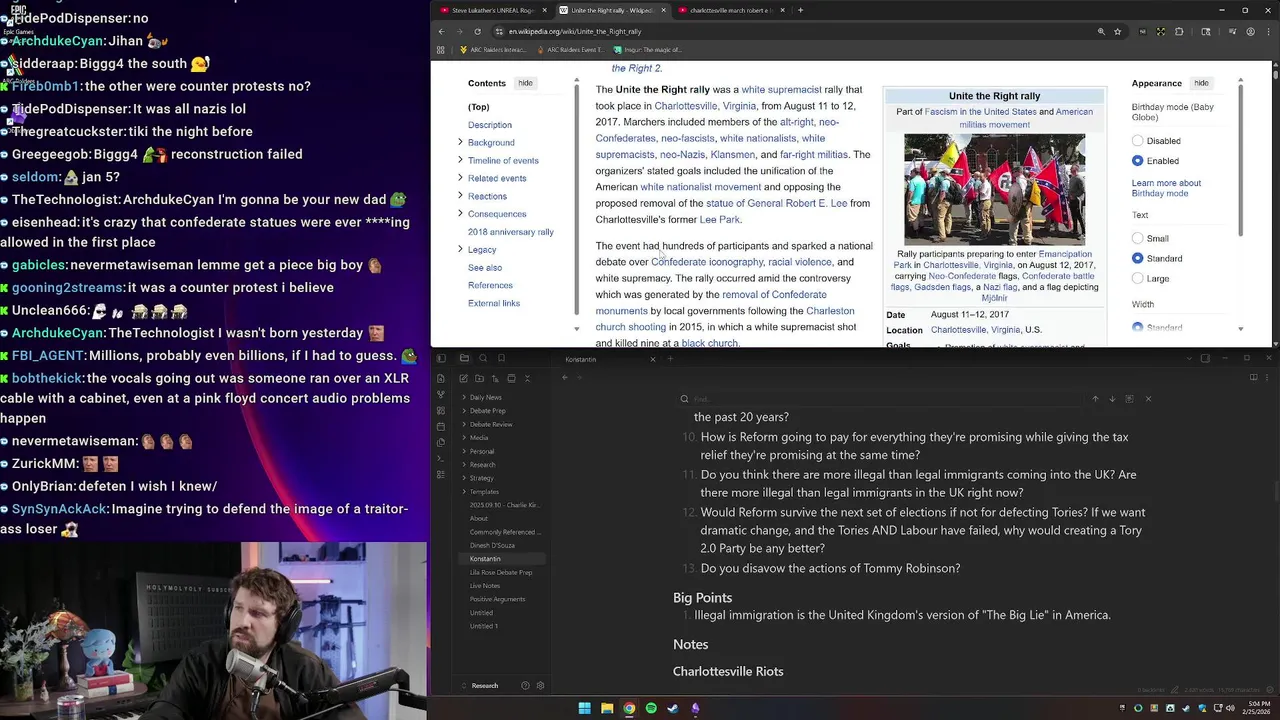Select Birthday mode Disabled radio button
Screen dimensions: 1280x720
(1137, 141)
